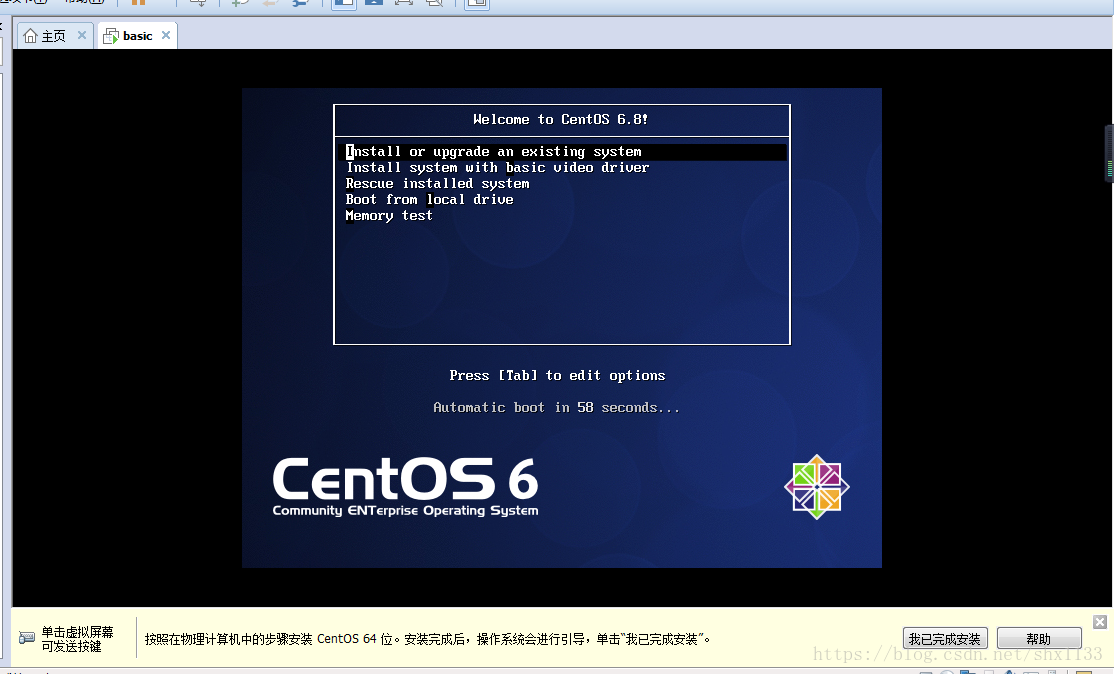Click the 单击虚拟屏幕可发送按键 hint text
Screen dimensions: 1114x674
pos(77,639)
